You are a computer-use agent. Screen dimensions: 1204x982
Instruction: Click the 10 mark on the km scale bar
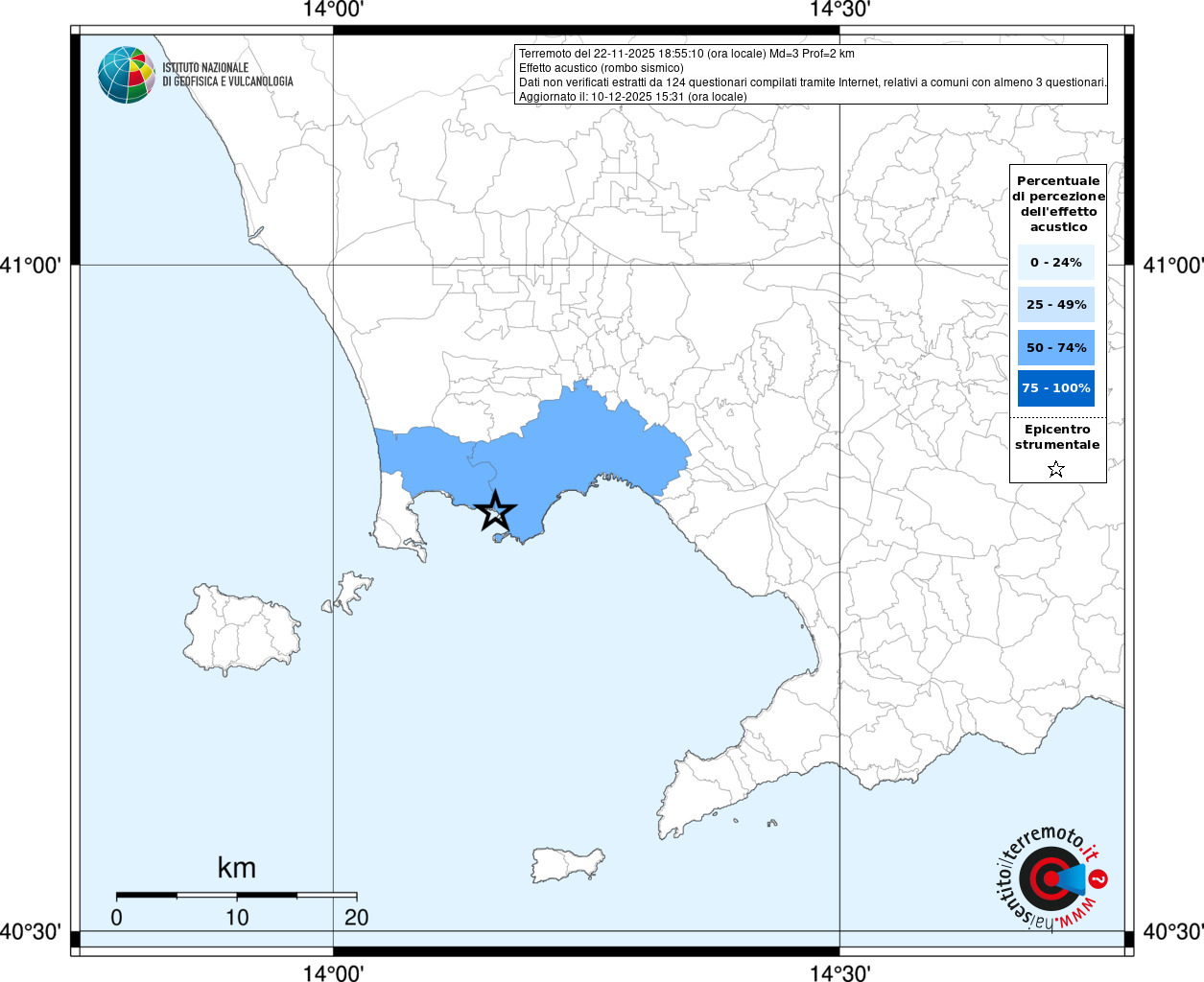(x=237, y=917)
